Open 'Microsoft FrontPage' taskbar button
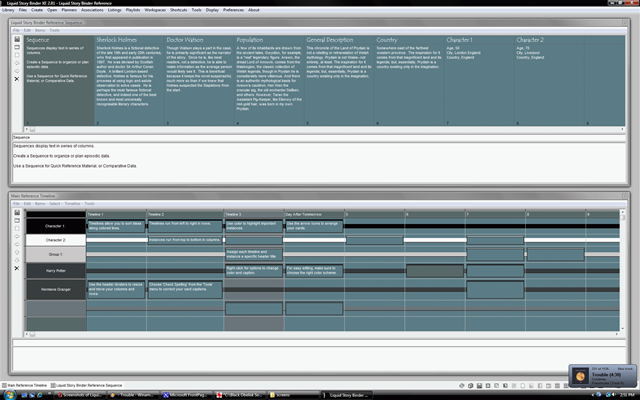This screenshot has height=400, width=640. coord(186,395)
